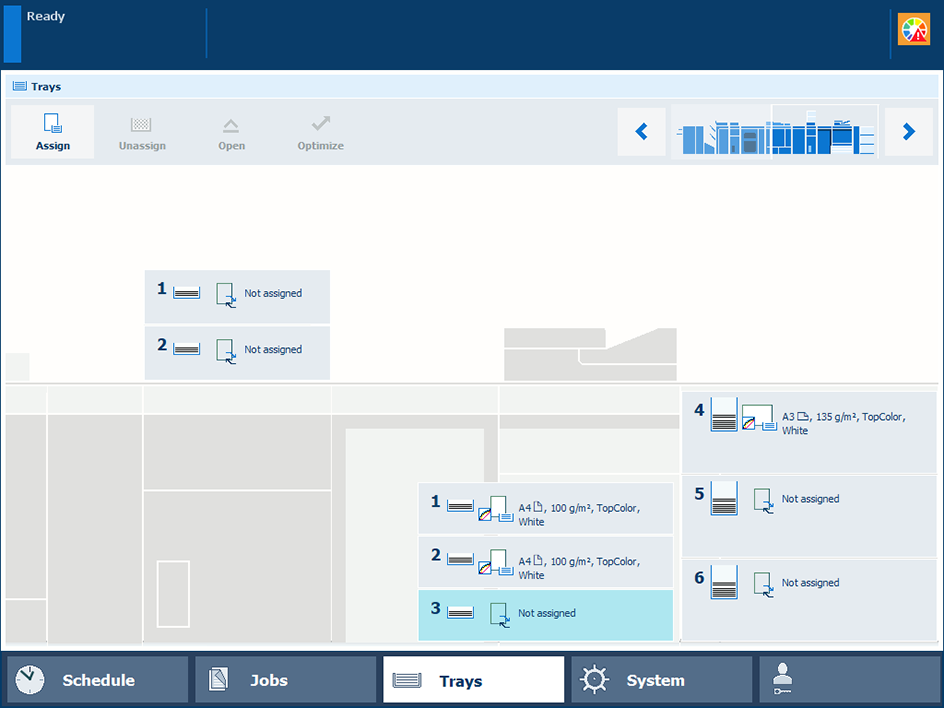Go to previous printer module with left arrow

click(x=641, y=132)
